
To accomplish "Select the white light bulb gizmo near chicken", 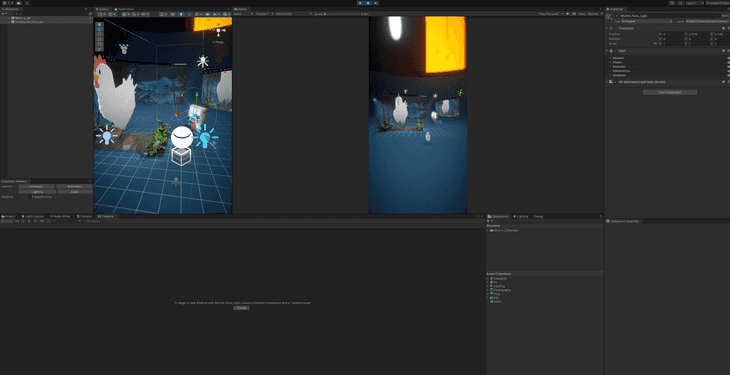I will click(107, 135).
